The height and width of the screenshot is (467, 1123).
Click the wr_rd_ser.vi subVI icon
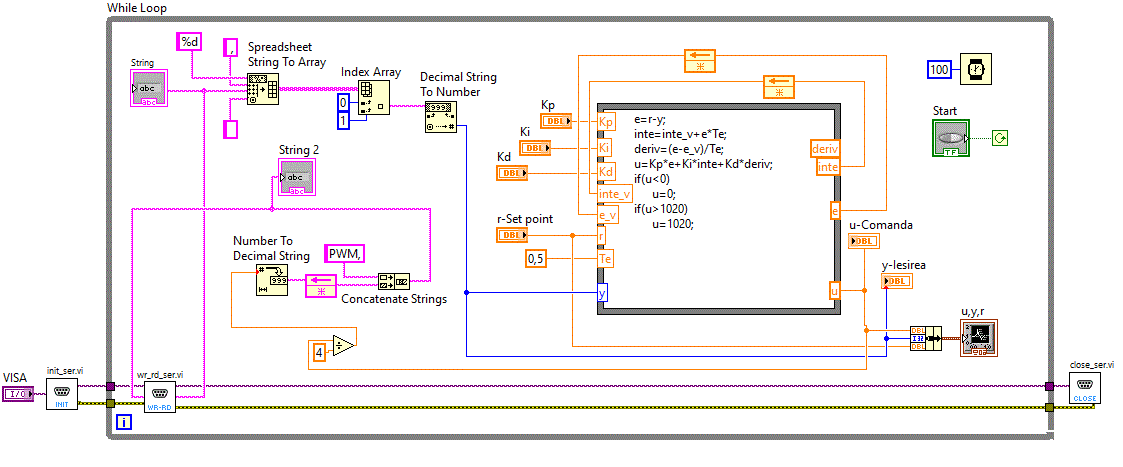click(x=159, y=396)
